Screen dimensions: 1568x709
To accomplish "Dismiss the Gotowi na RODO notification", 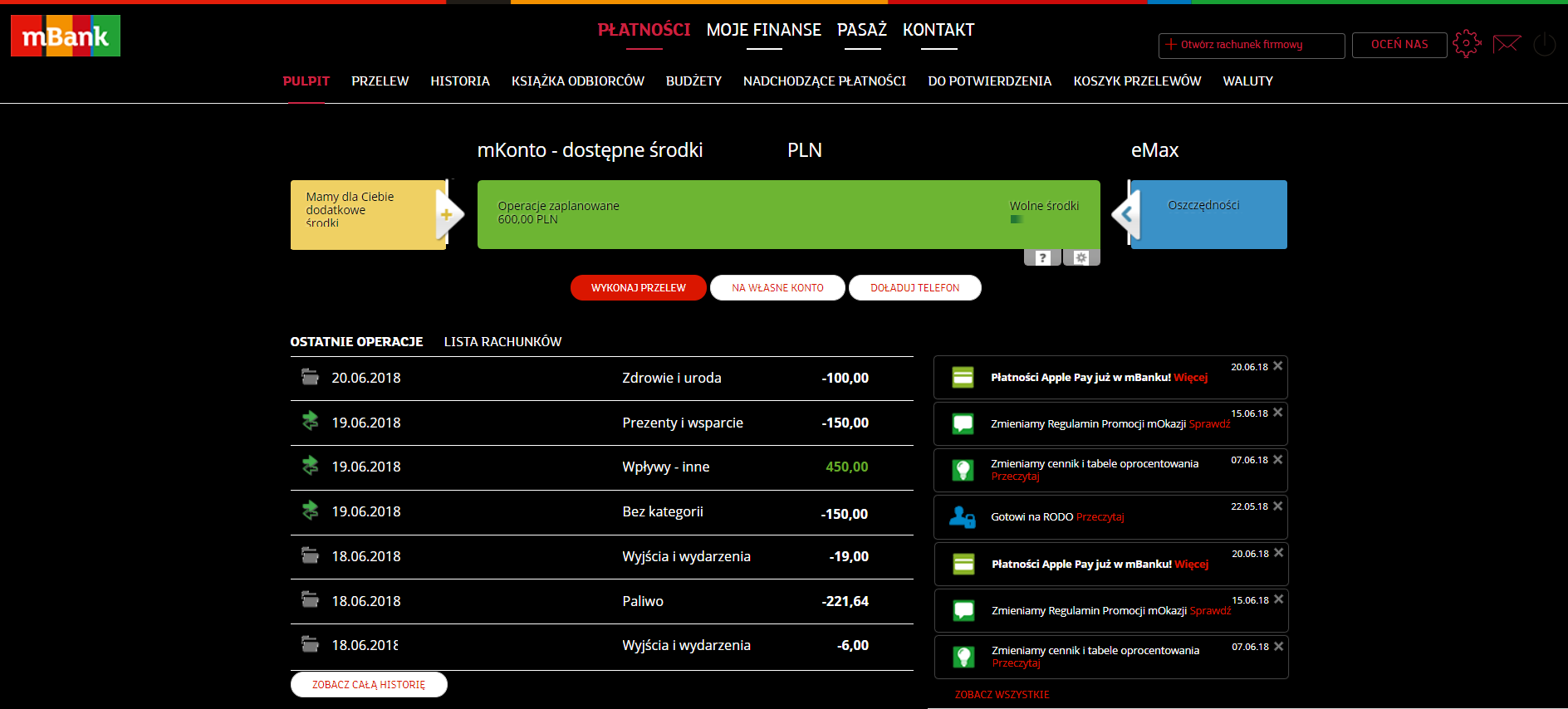I will click(1278, 506).
